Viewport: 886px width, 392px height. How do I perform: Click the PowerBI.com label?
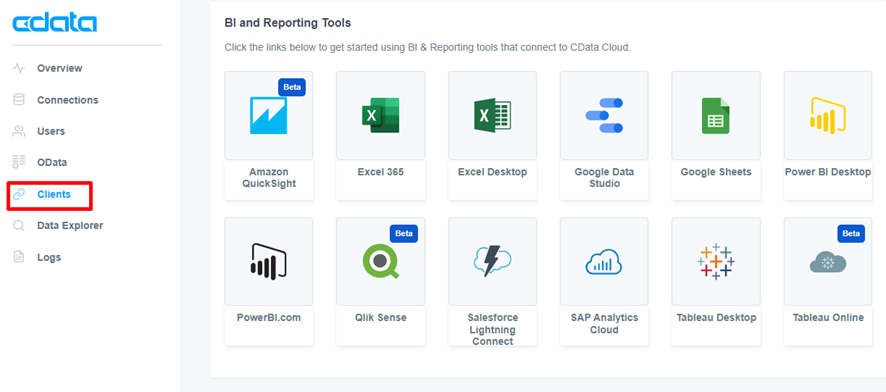click(269, 318)
